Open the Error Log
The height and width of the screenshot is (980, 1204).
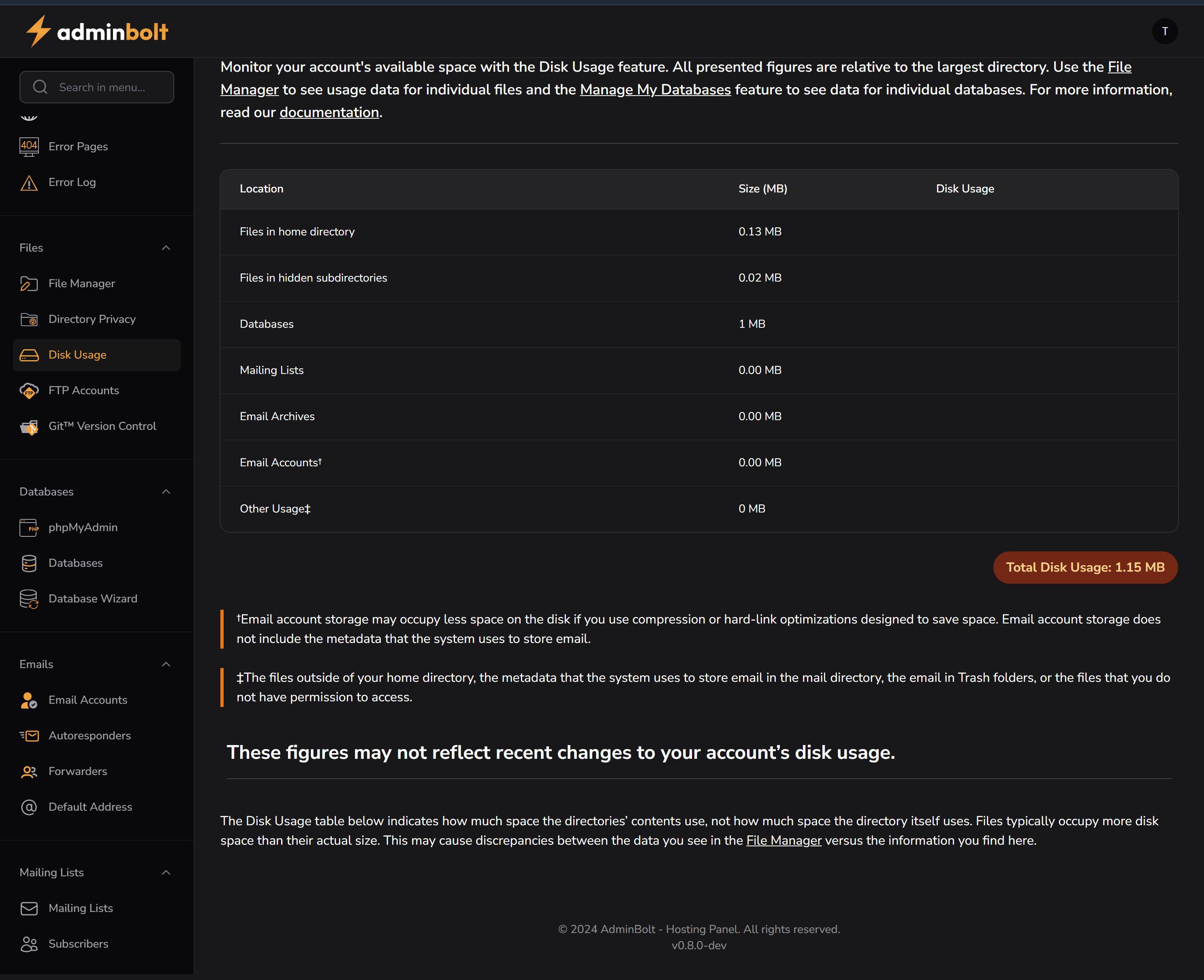tap(72, 182)
